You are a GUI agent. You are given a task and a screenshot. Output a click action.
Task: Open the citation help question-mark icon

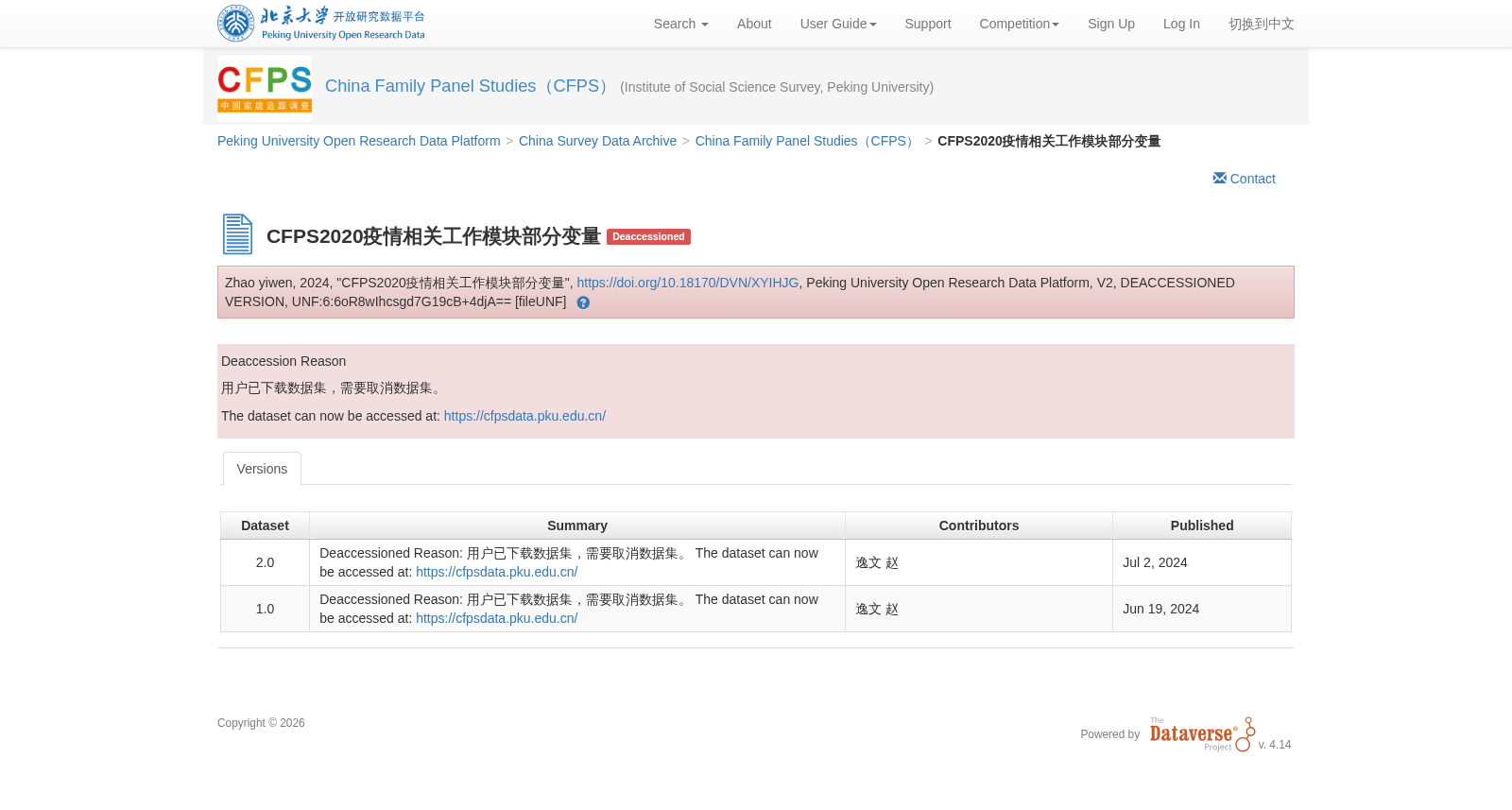[583, 302]
